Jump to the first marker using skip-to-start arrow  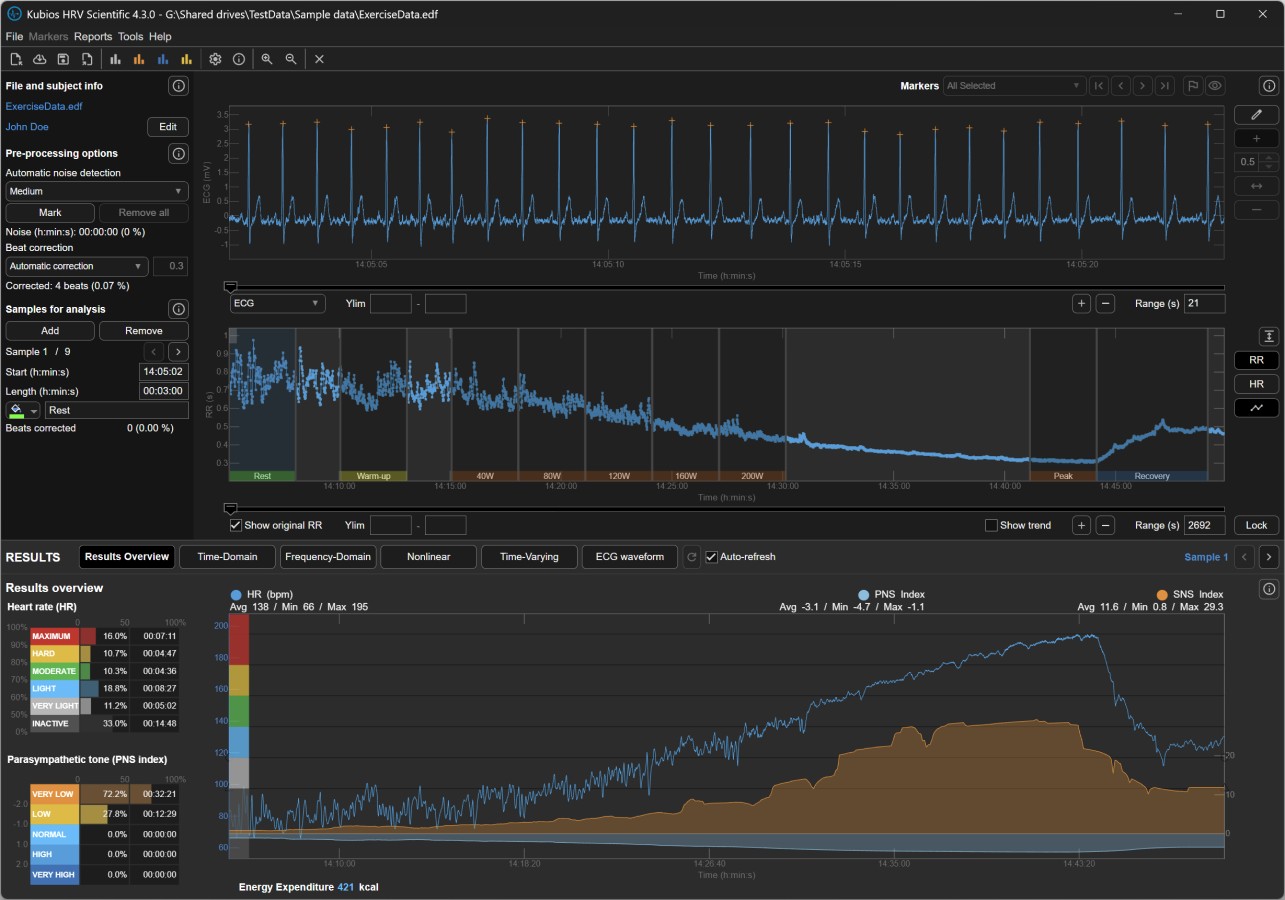(x=1099, y=86)
